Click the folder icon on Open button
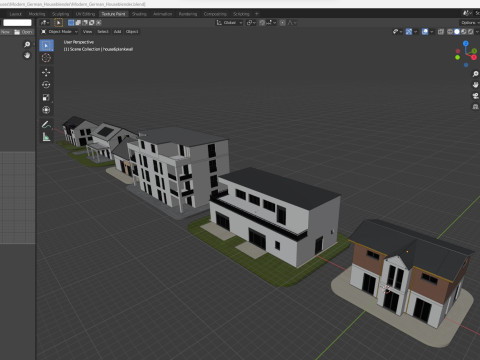The width and height of the screenshot is (480, 360). (x=17, y=32)
